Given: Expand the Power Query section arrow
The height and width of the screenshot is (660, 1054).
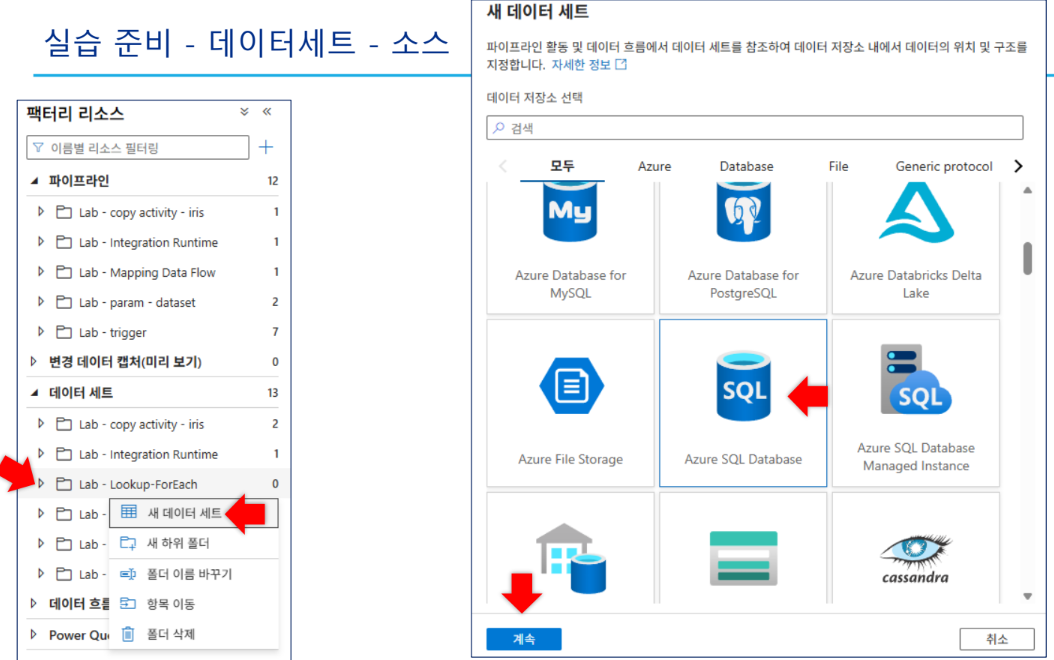Looking at the screenshot, I should 33,634.
